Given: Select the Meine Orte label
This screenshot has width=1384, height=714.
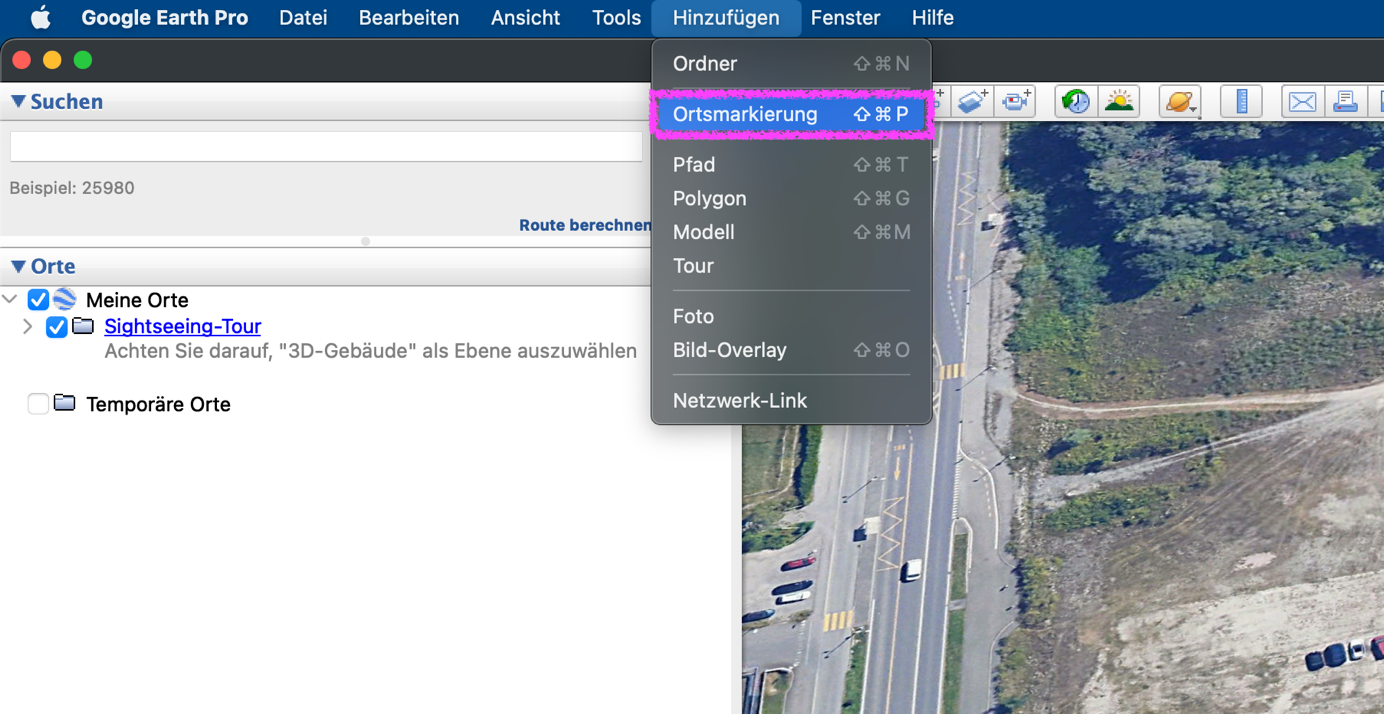Looking at the screenshot, I should pos(137,300).
